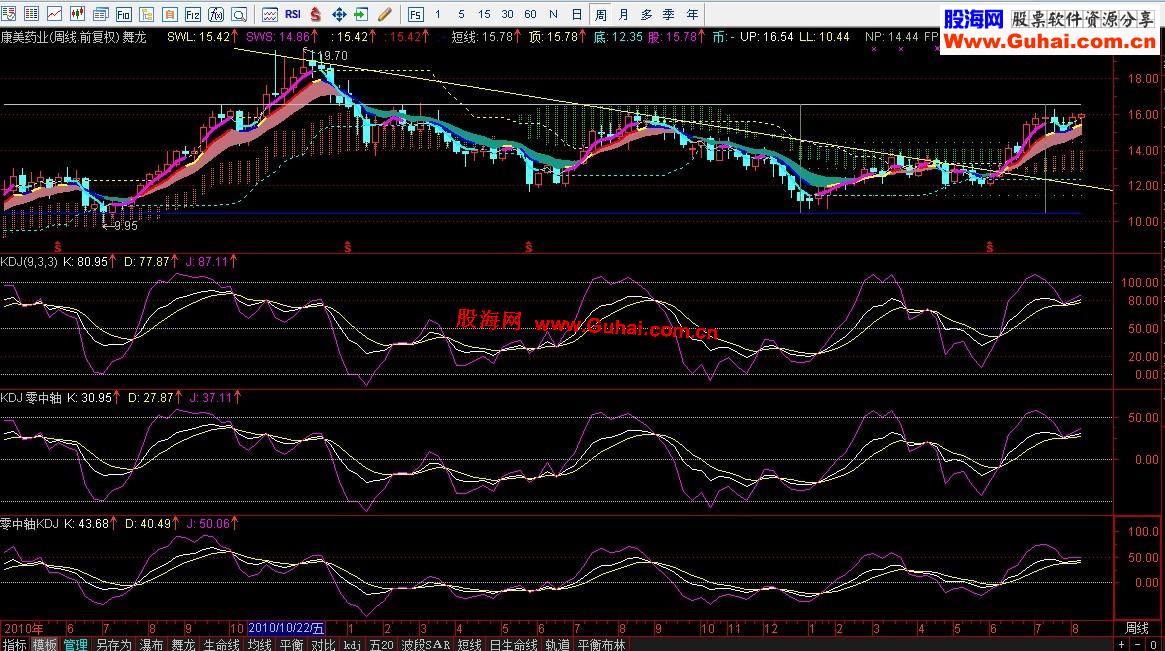1165x651 pixels.
Task: Click the FS intraday icon
Action: pyautogui.click(x=415, y=14)
